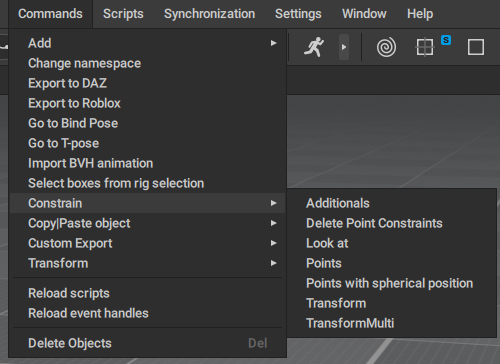This screenshot has width=500, height=364.
Task: Select the Points constraint entry
Action: tap(392, 263)
